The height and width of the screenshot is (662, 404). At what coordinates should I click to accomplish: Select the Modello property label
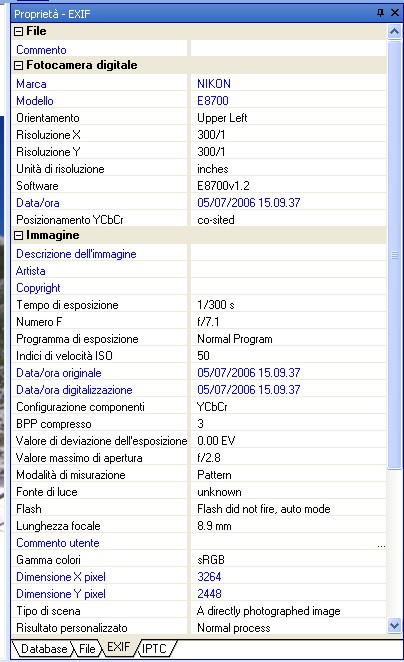click(35, 100)
